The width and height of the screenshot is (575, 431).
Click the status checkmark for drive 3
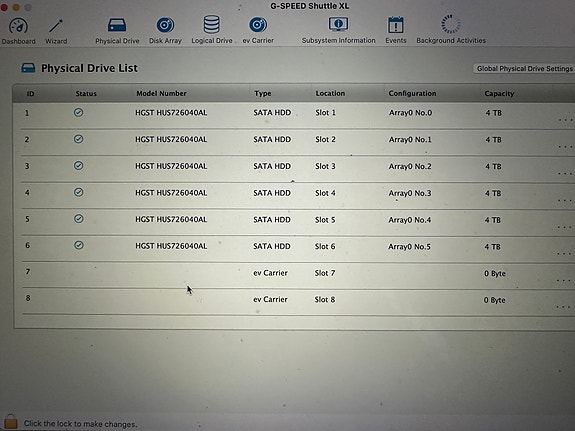tap(78, 165)
